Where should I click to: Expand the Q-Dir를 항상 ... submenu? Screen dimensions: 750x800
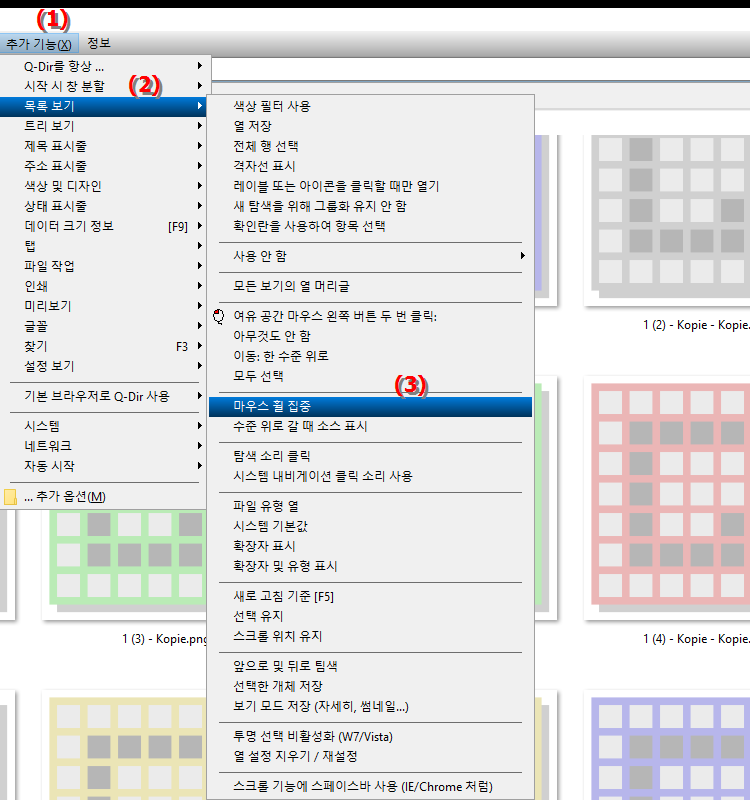coord(104,66)
